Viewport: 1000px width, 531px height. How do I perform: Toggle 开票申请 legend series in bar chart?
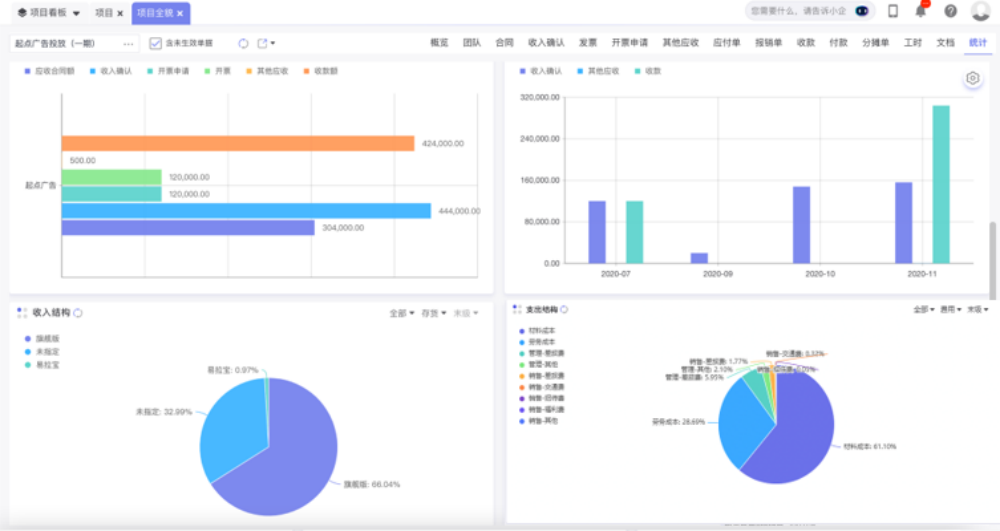point(168,71)
